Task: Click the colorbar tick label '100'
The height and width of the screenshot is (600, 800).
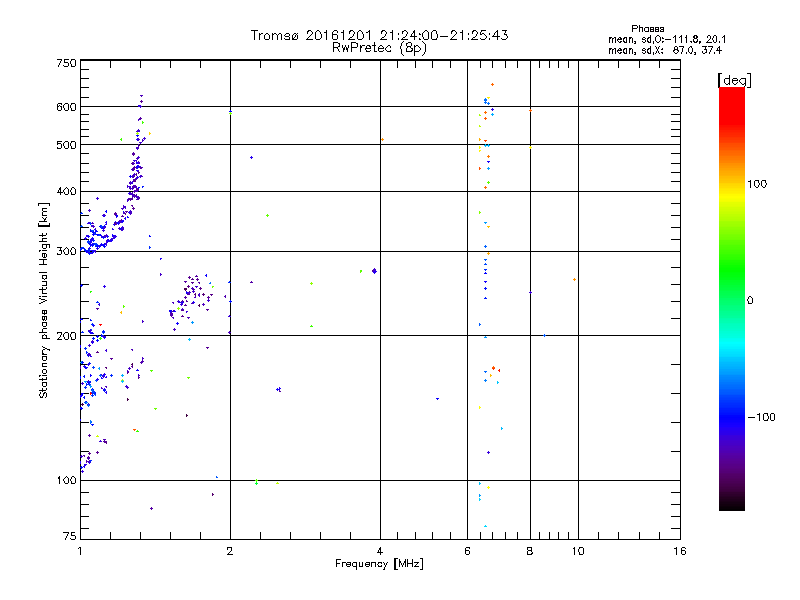Action: point(757,184)
